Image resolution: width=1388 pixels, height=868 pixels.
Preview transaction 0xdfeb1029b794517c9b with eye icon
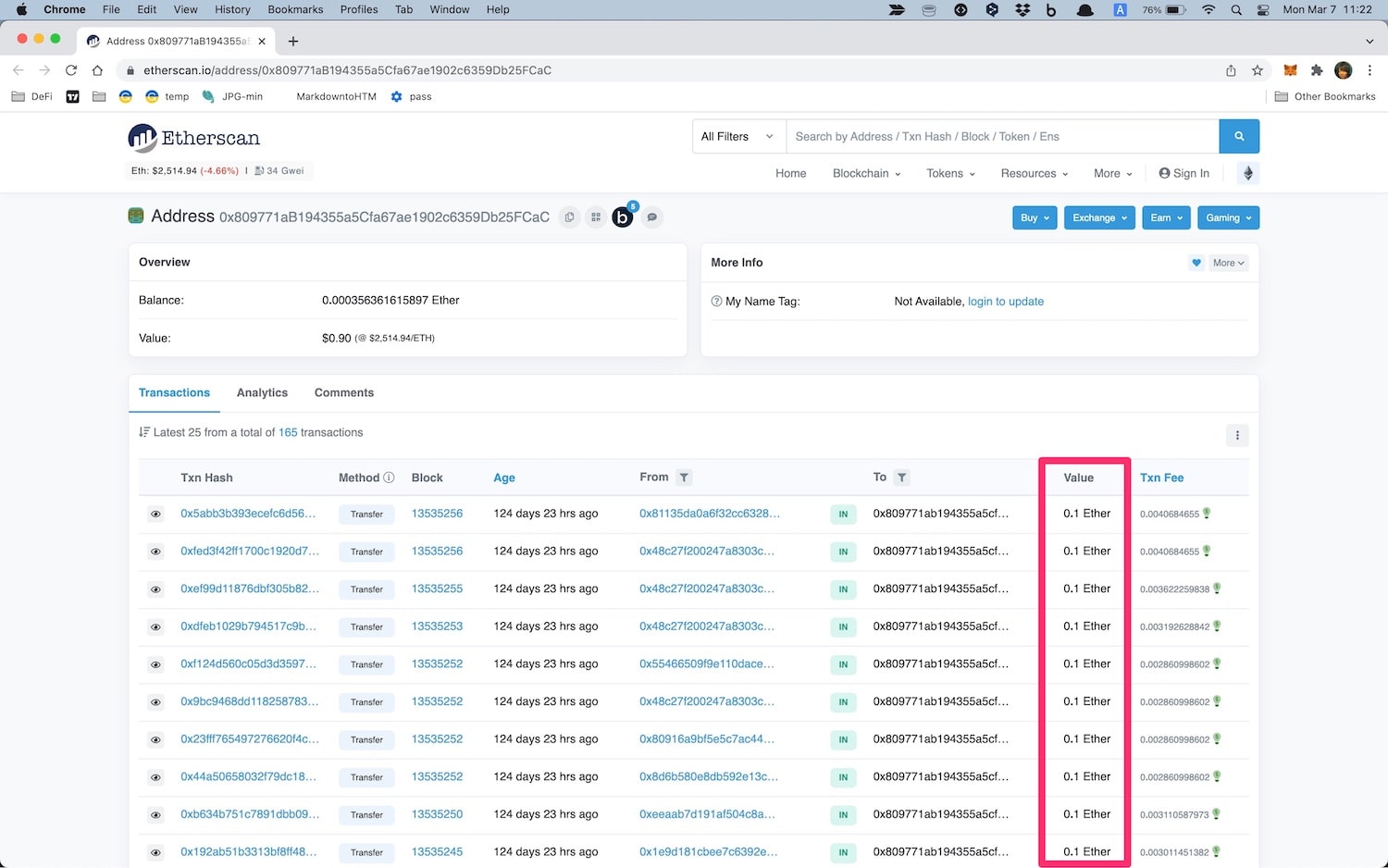coord(155,626)
